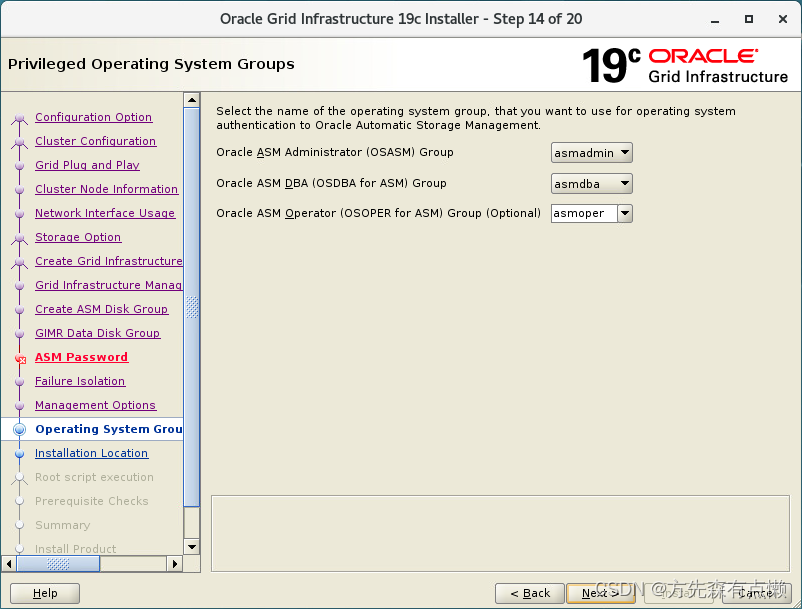Open Installation Location step link
The width and height of the screenshot is (802, 609).
92,454
